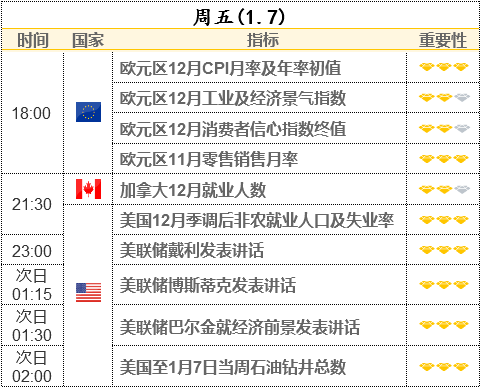Click importance rating for 欧元区12月消费者信心指数终值

click(x=444, y=128)
